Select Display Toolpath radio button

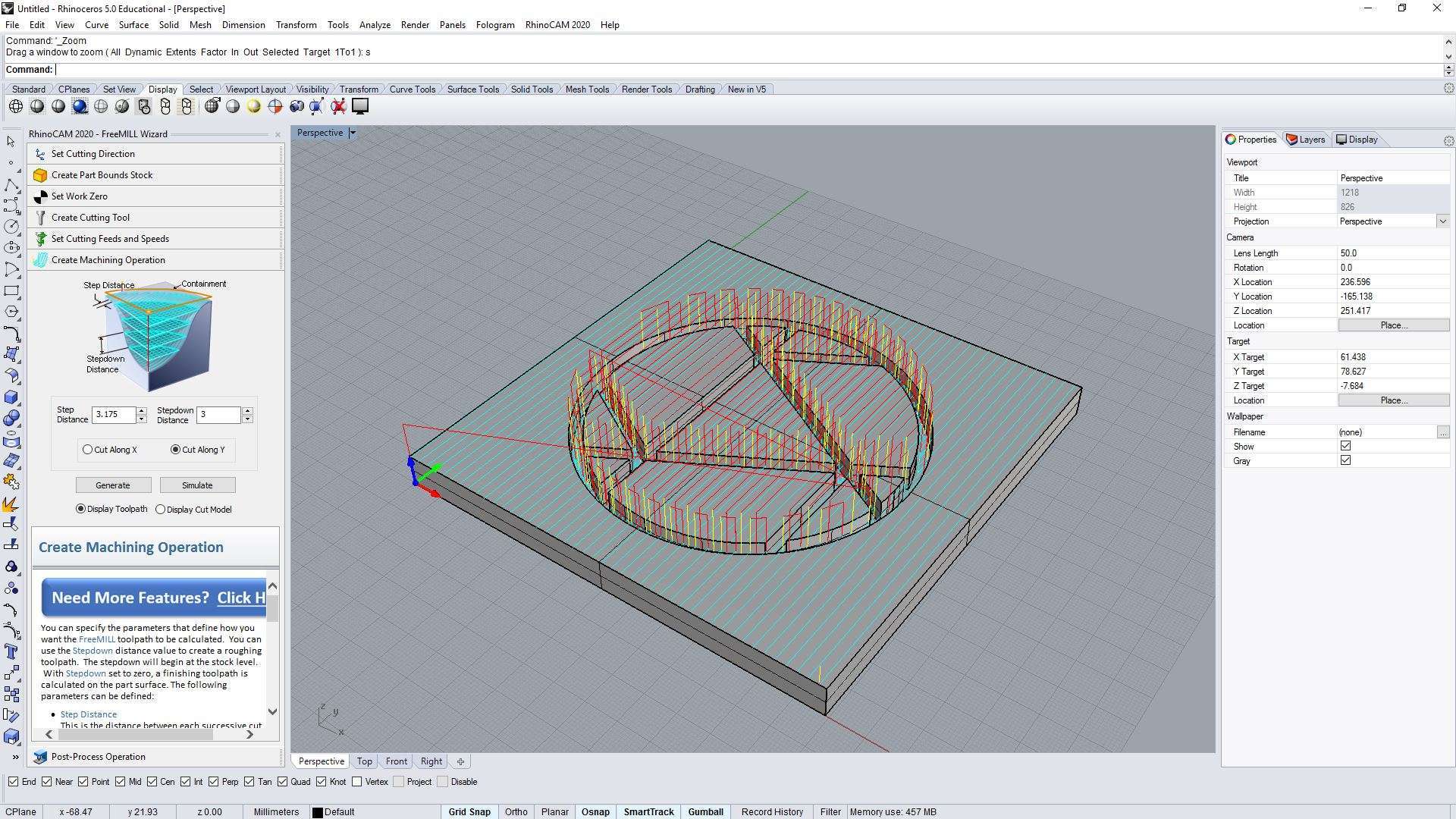(80, 509)
